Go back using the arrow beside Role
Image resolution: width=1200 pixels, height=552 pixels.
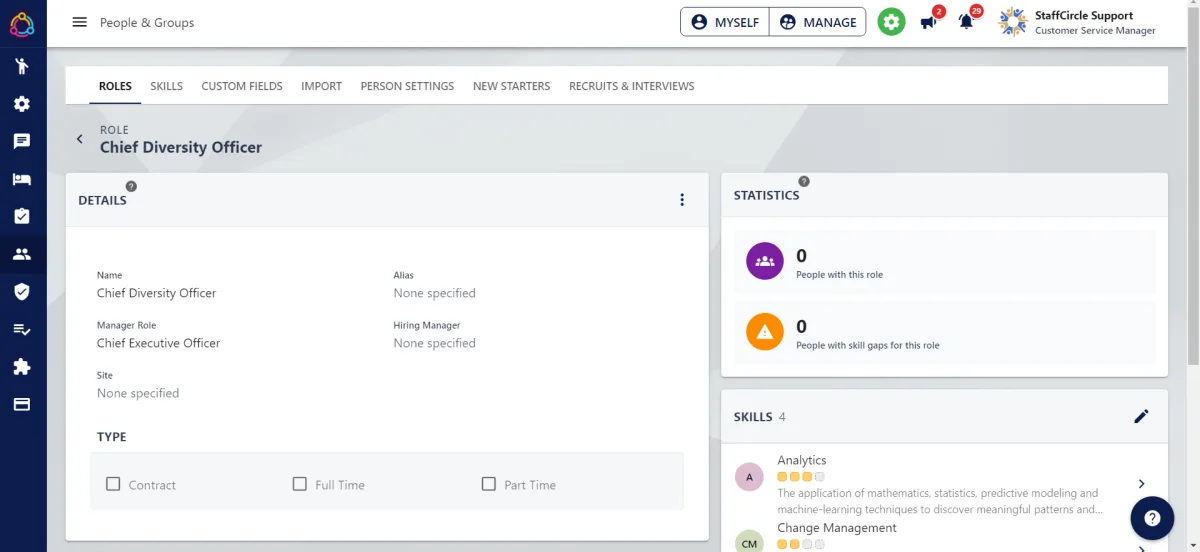coord(80,139)
